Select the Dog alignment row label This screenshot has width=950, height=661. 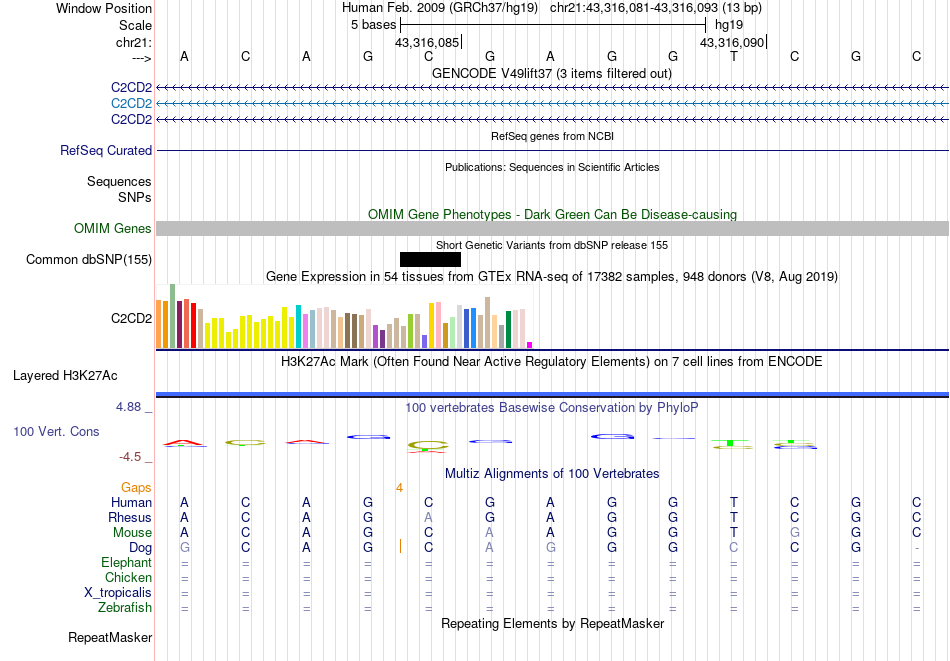141,548
